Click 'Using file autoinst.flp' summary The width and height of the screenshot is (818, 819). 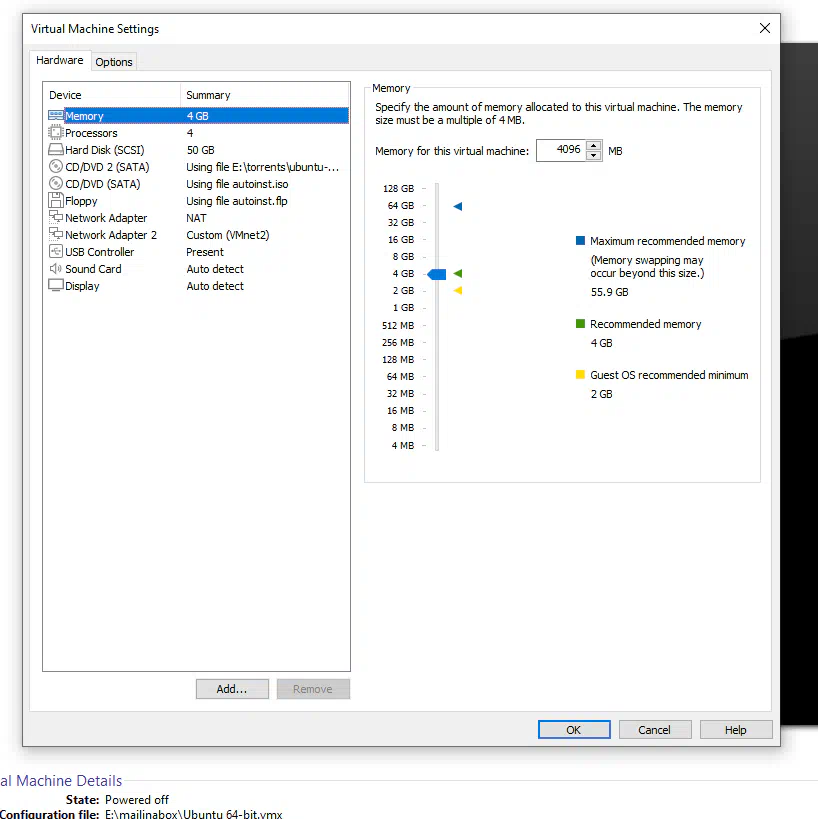(237, 201)
